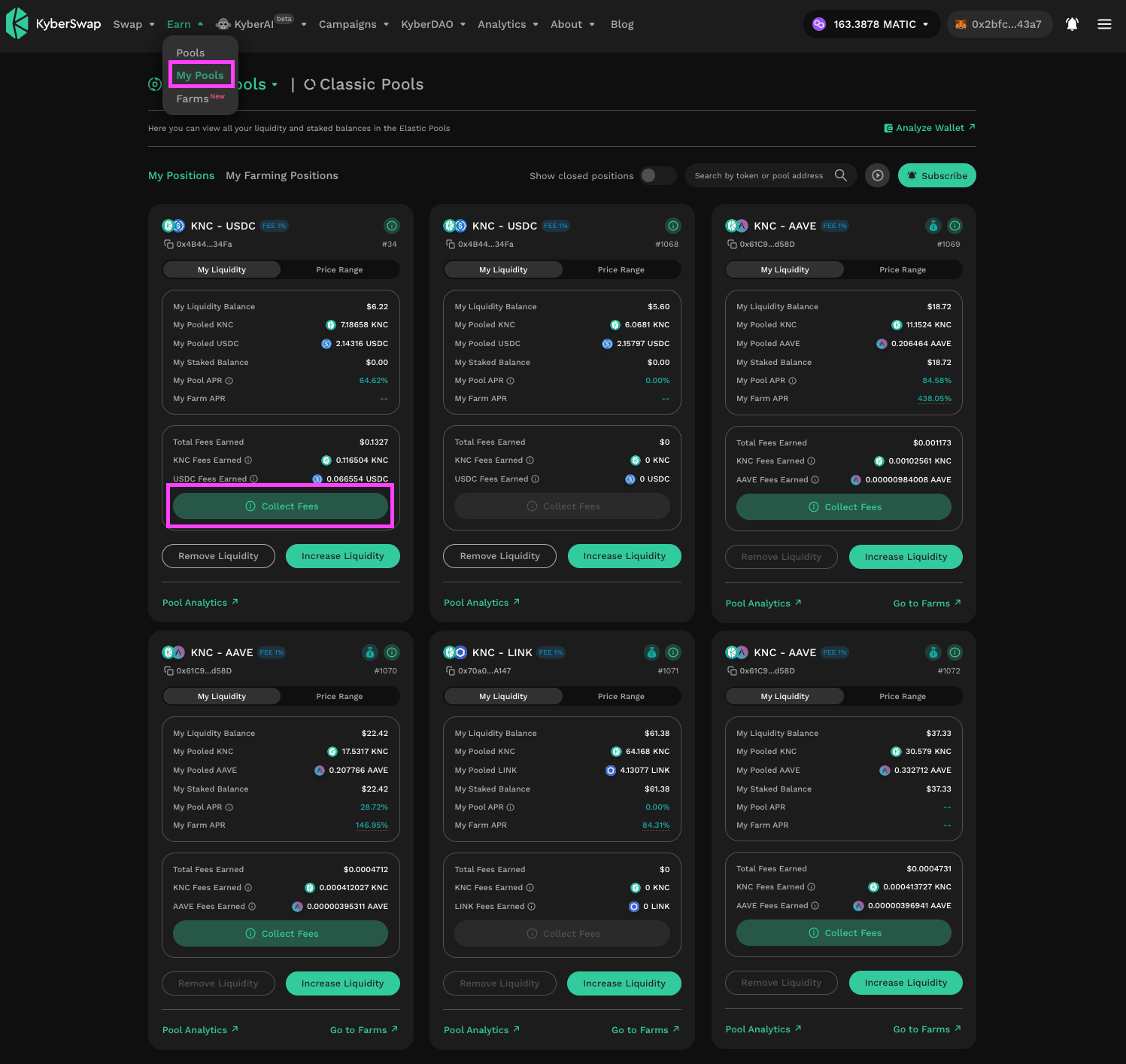Switch card #1069 to Price Range
This screenshot has height=1064, width=1126.
coord(903,269)
